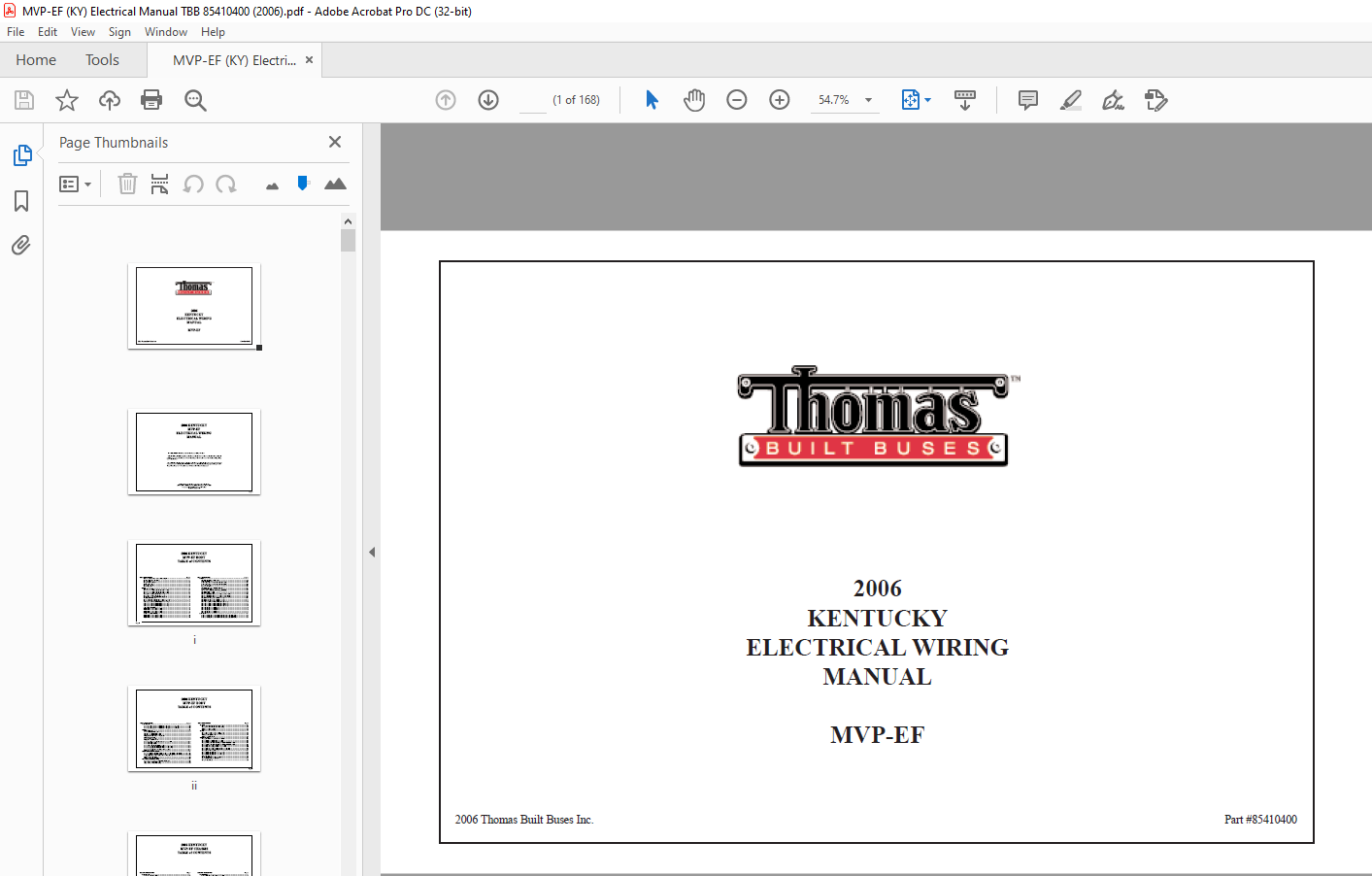Viewport: 1372px width, 876px height.
Task: Click the print pages icon in thumbnails toolbar
Action: [160, 184]
